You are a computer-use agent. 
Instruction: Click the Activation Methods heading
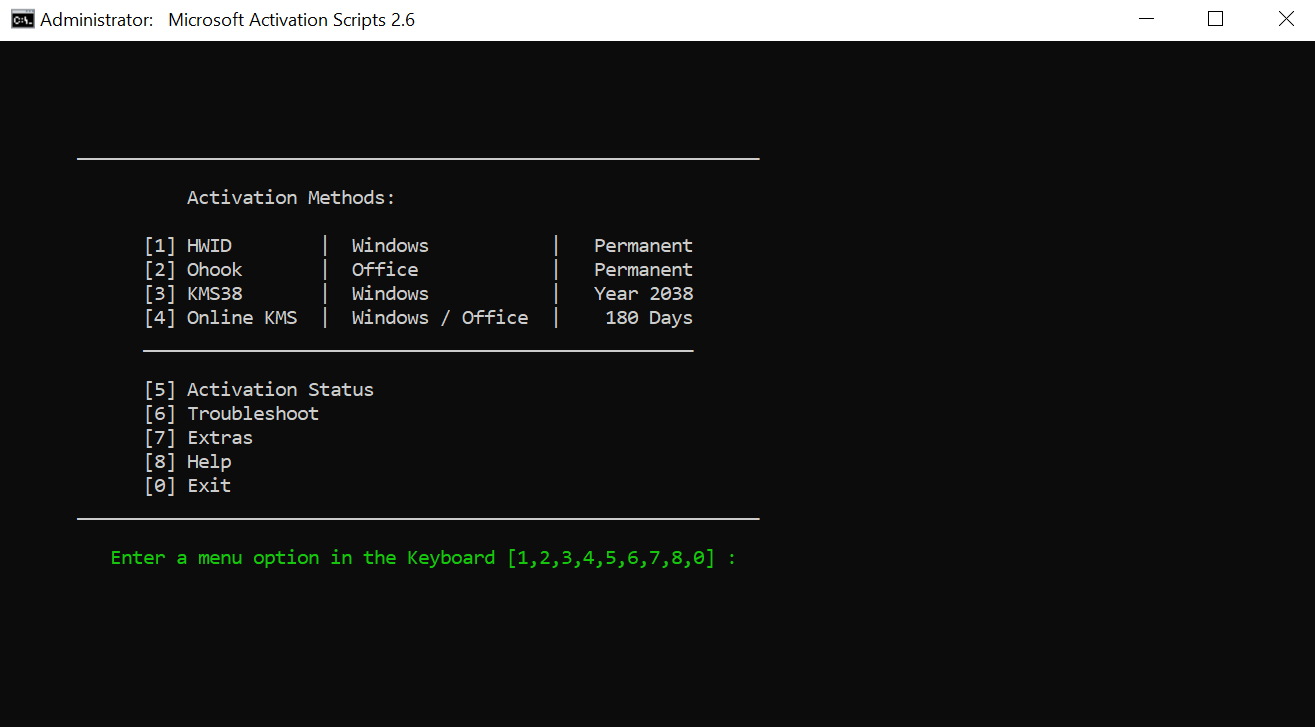coord(291,198)
